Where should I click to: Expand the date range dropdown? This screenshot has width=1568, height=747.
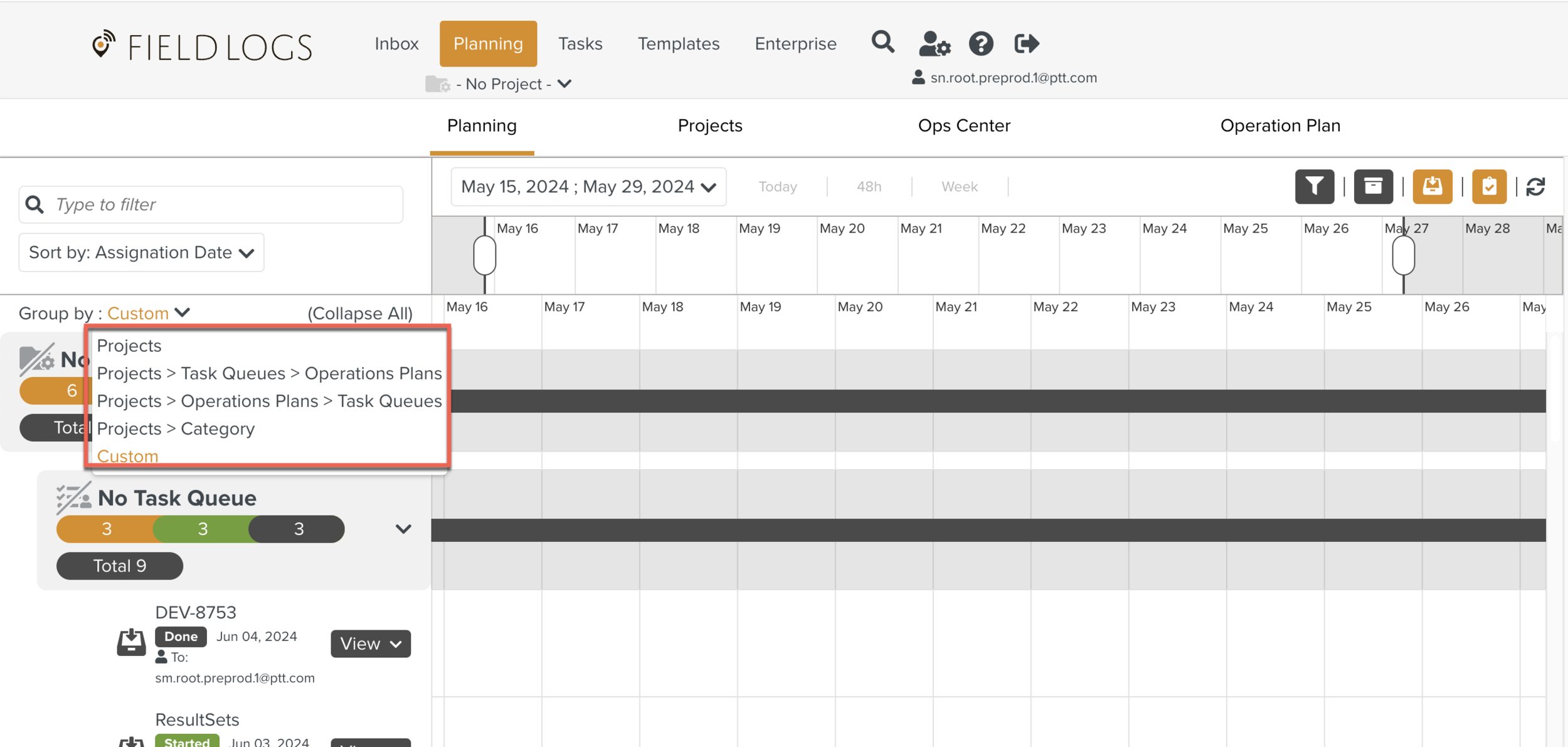click(x=588, y=186)
